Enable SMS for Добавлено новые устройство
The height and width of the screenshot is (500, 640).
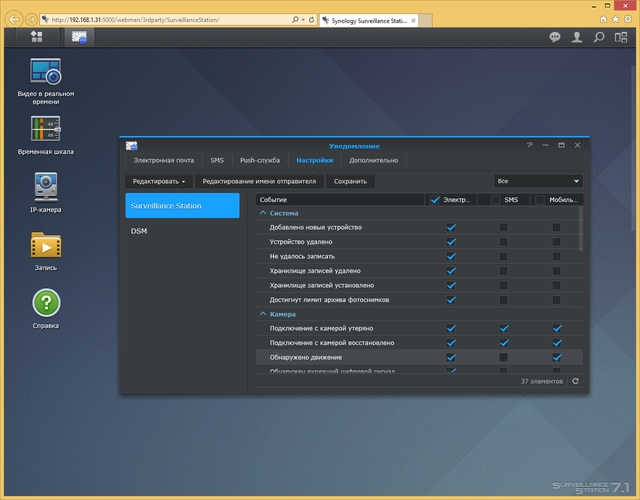504,228
